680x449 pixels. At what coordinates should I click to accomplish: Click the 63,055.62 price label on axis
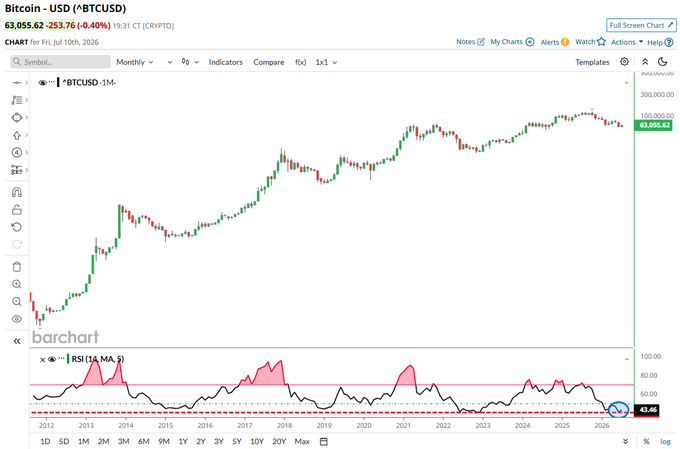(654, 125)
